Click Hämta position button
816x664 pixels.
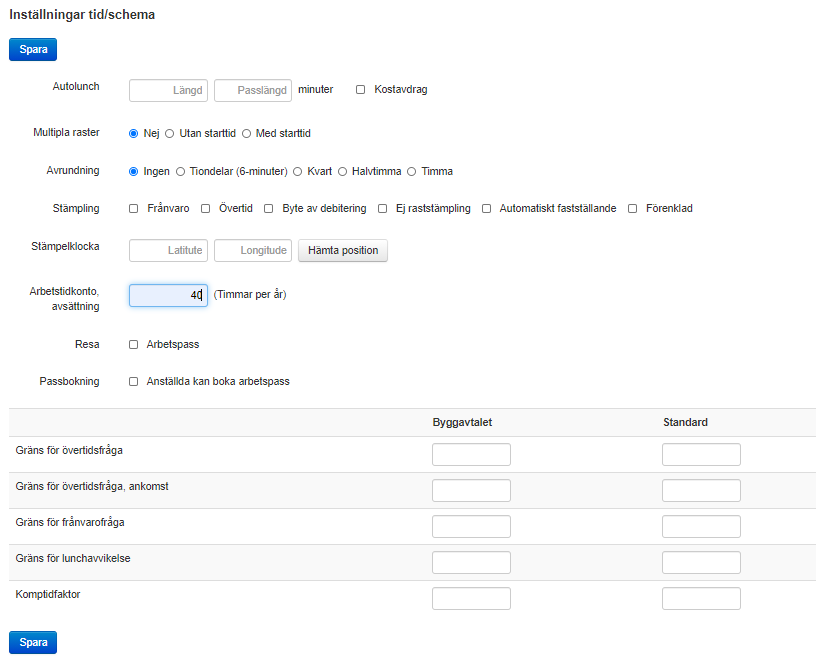[x=342, y=250]
